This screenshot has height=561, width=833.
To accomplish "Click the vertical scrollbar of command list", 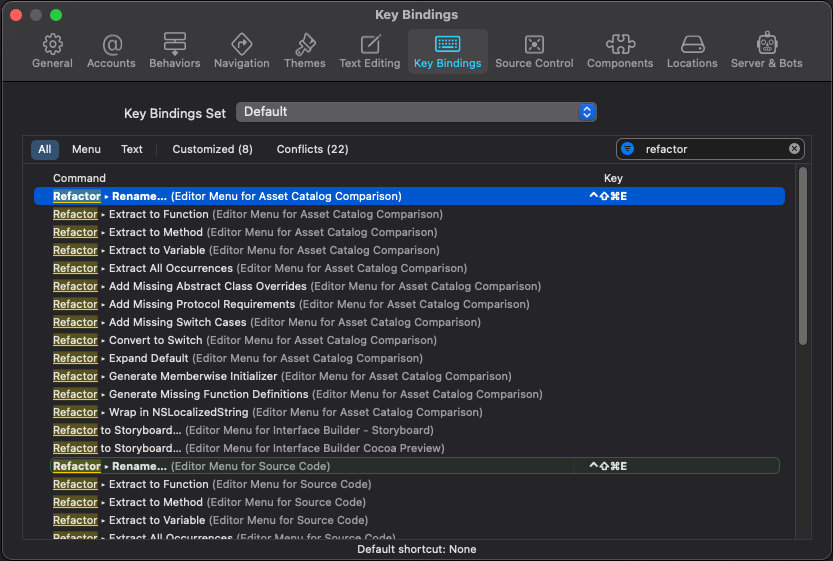I will tap(803, 256).
